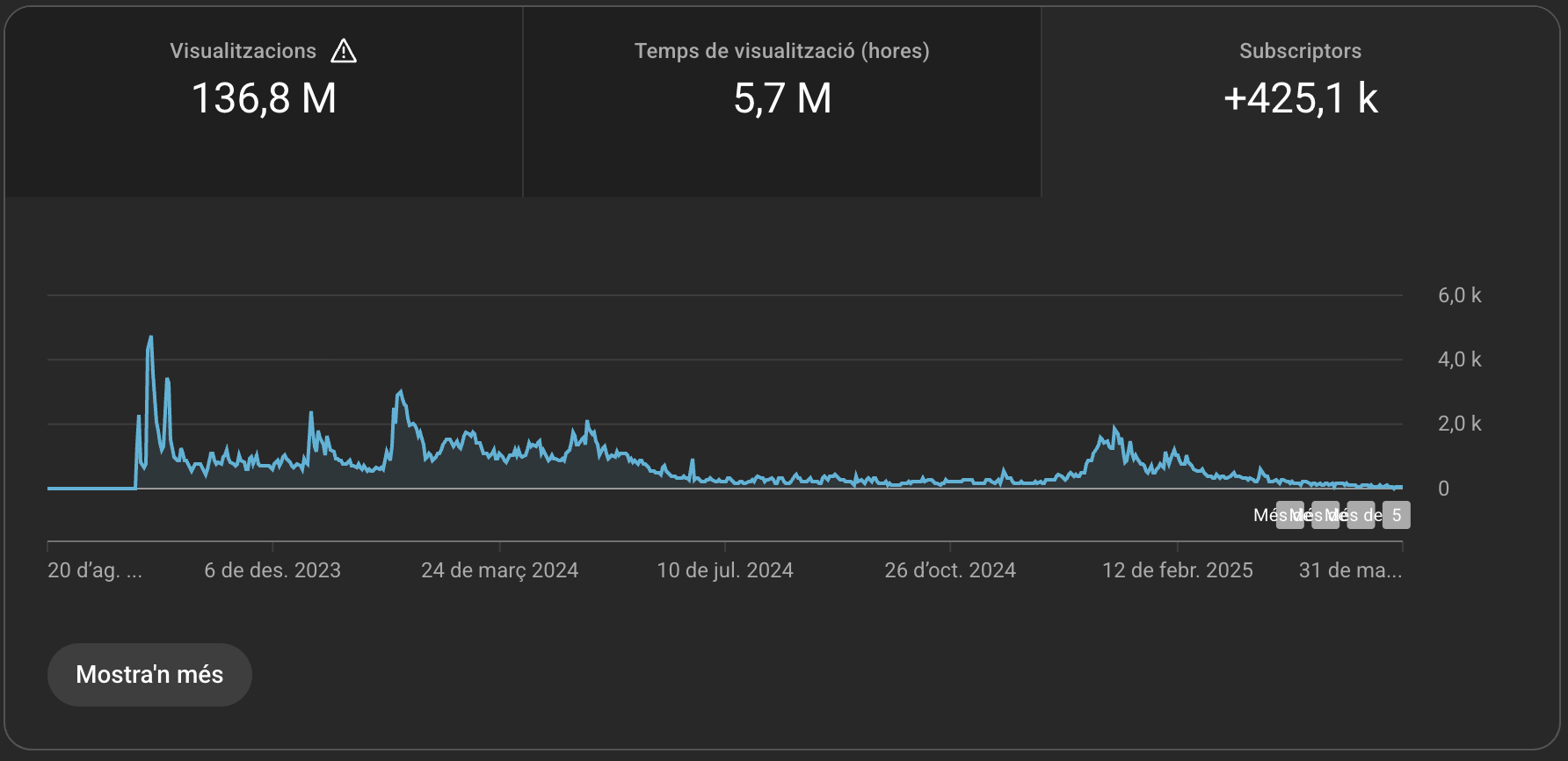Click the warning triangle beside Visualitzacions

[x=344, y=52]
